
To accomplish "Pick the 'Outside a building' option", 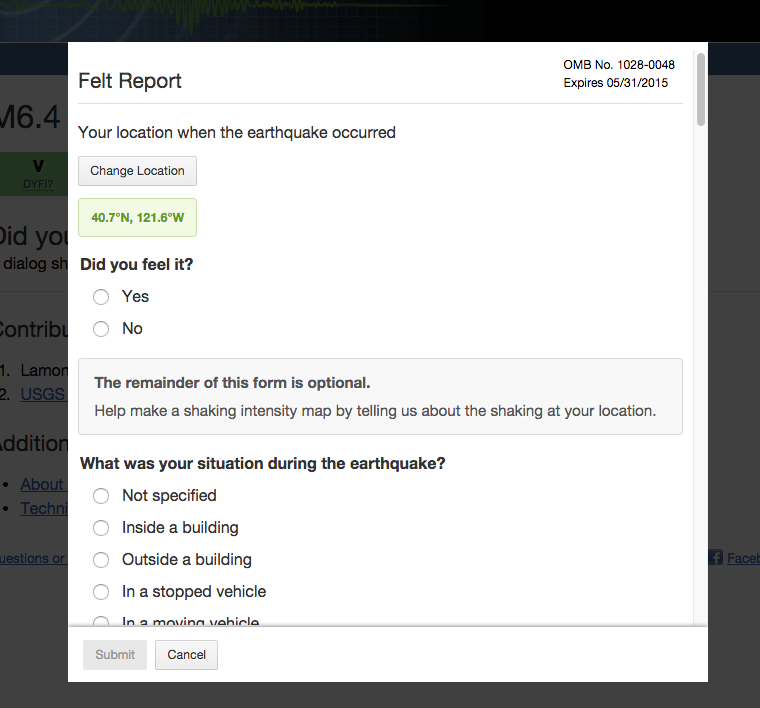I will (x=101, y=560).
